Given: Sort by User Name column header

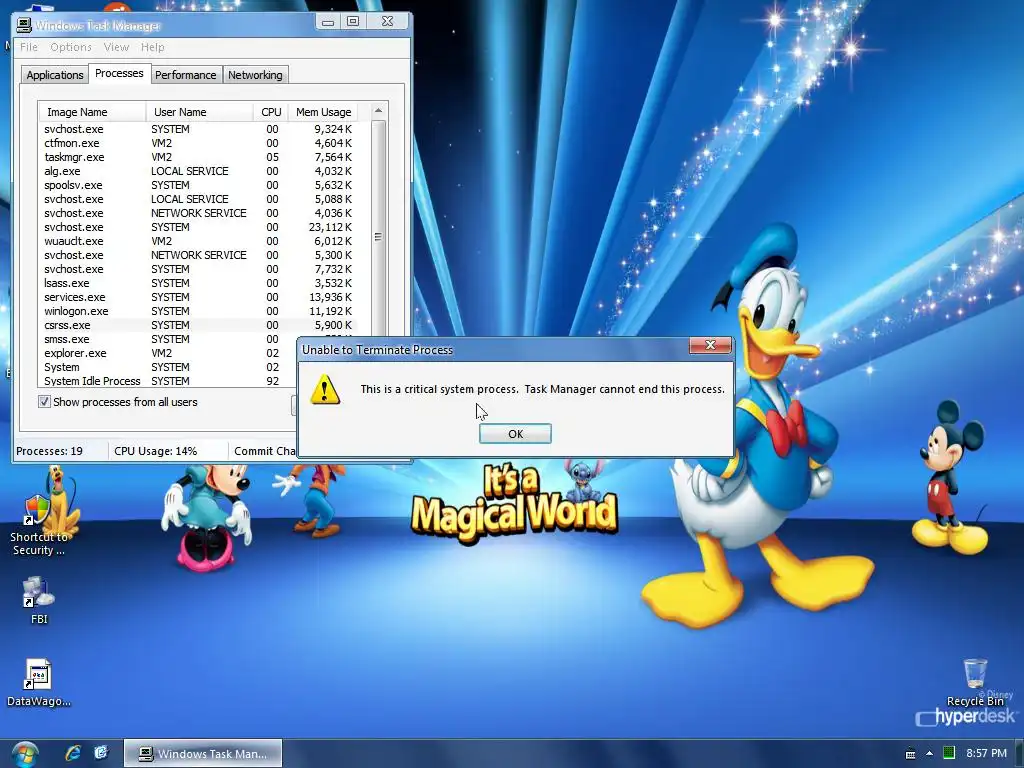Looking at the screenshot, I should click(199, 112).
